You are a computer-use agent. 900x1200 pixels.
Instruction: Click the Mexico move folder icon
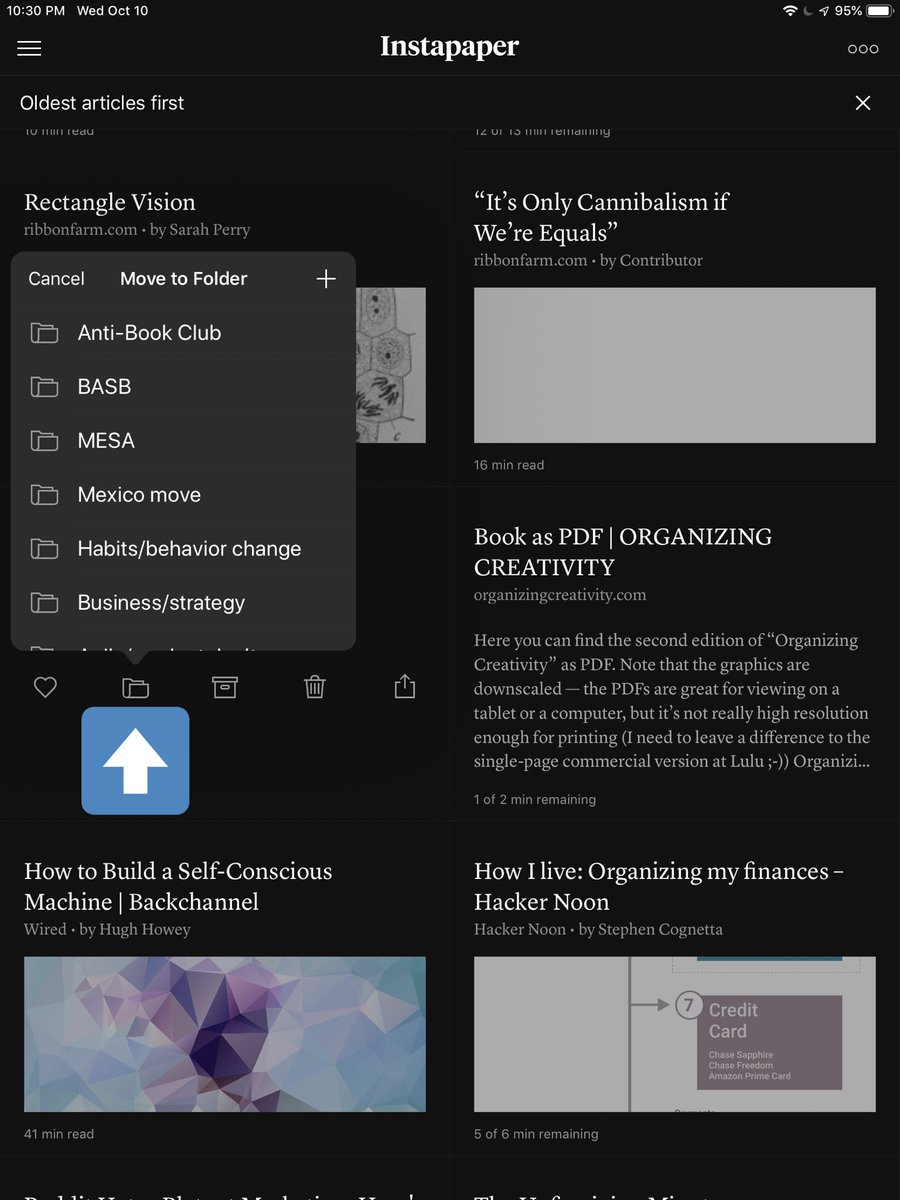coord(44,495)
